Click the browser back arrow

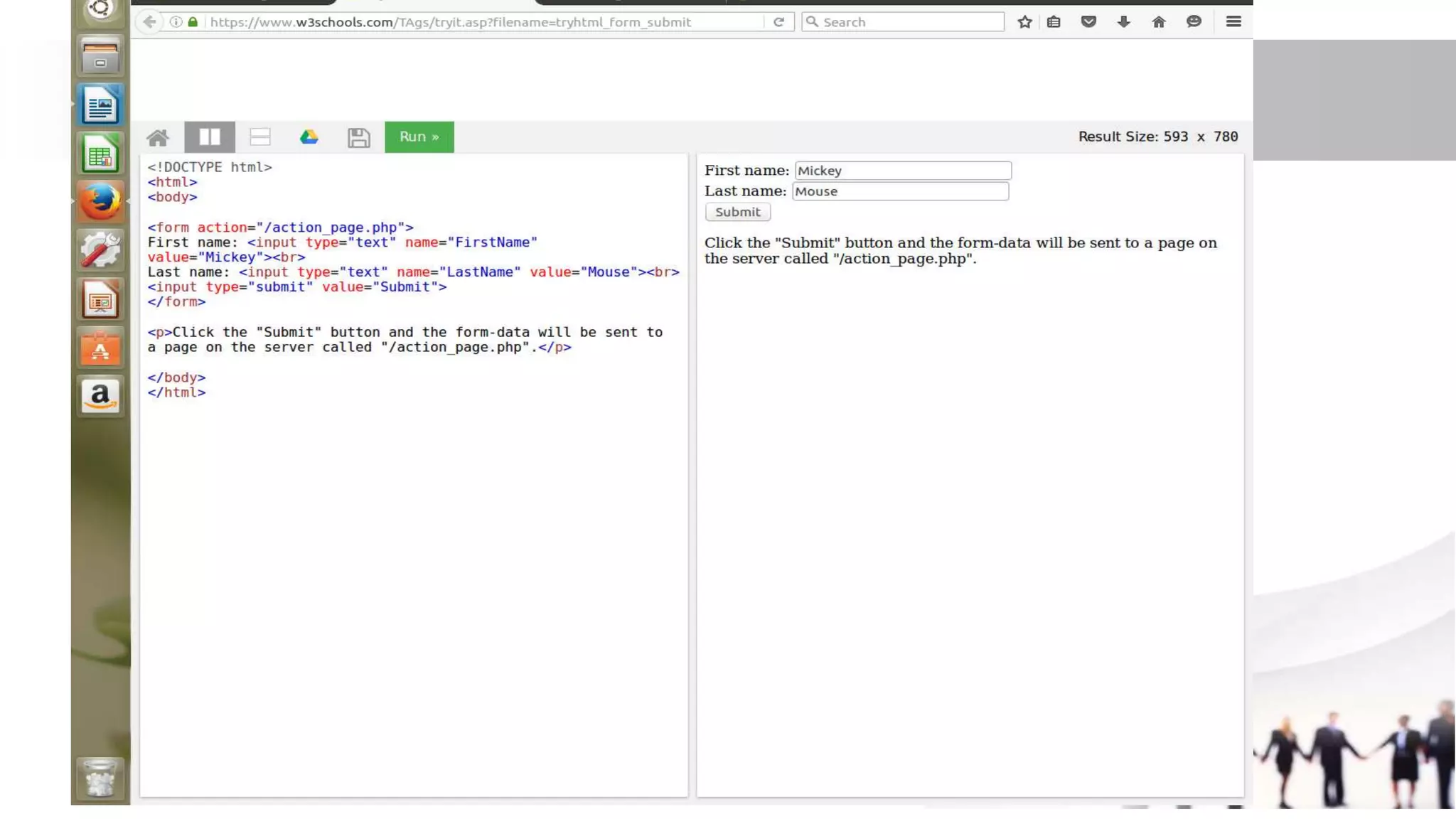[149, 22]
